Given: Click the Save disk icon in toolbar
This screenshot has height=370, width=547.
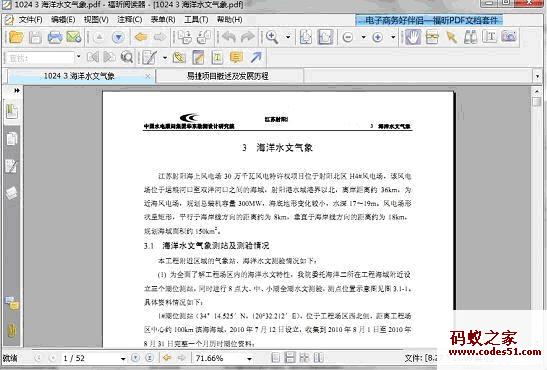Looking at the screenshot, I should pyautogui.click(x=35, y=37).
